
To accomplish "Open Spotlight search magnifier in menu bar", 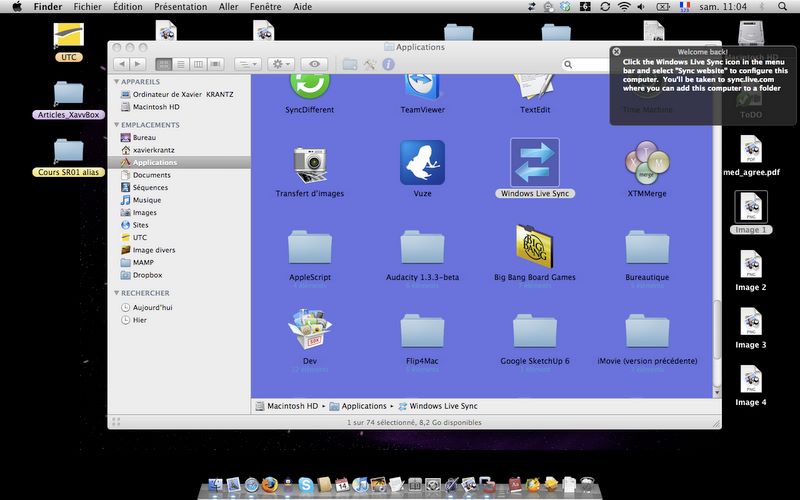I will (782, 7).
